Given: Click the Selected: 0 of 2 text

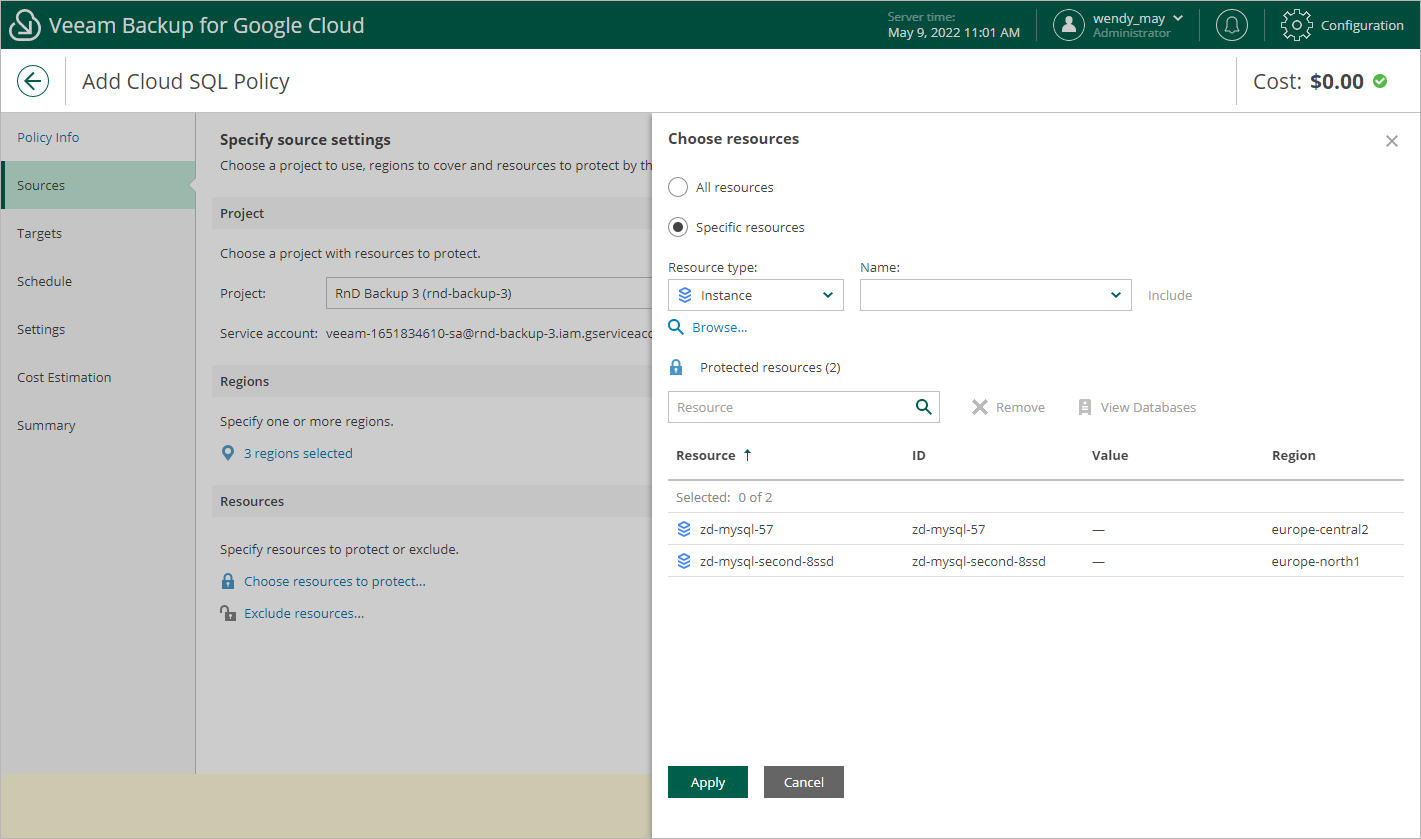Looking at the screenshot, I should tap(724, 497).
